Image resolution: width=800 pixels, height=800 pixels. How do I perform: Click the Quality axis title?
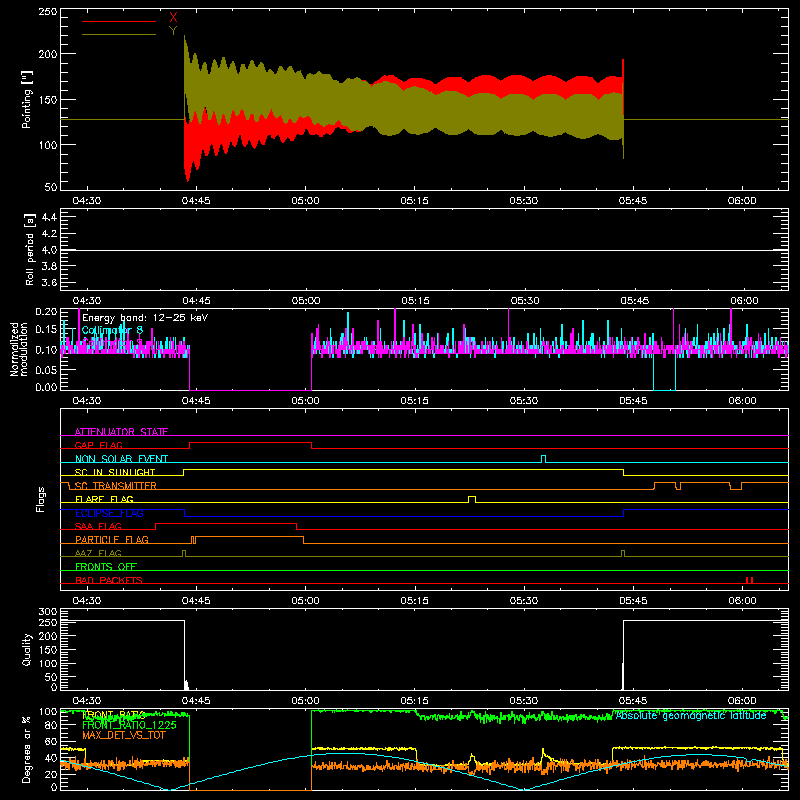click(27, 649)
